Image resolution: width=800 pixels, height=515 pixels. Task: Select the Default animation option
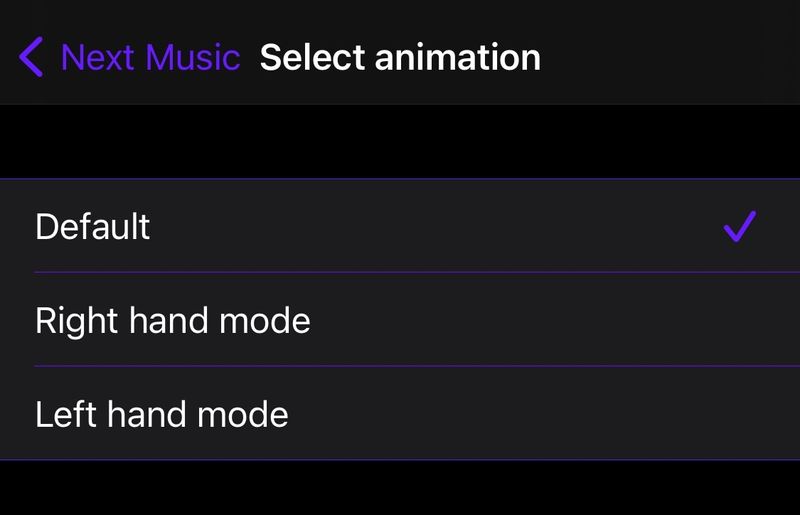[x=400, y=226]
